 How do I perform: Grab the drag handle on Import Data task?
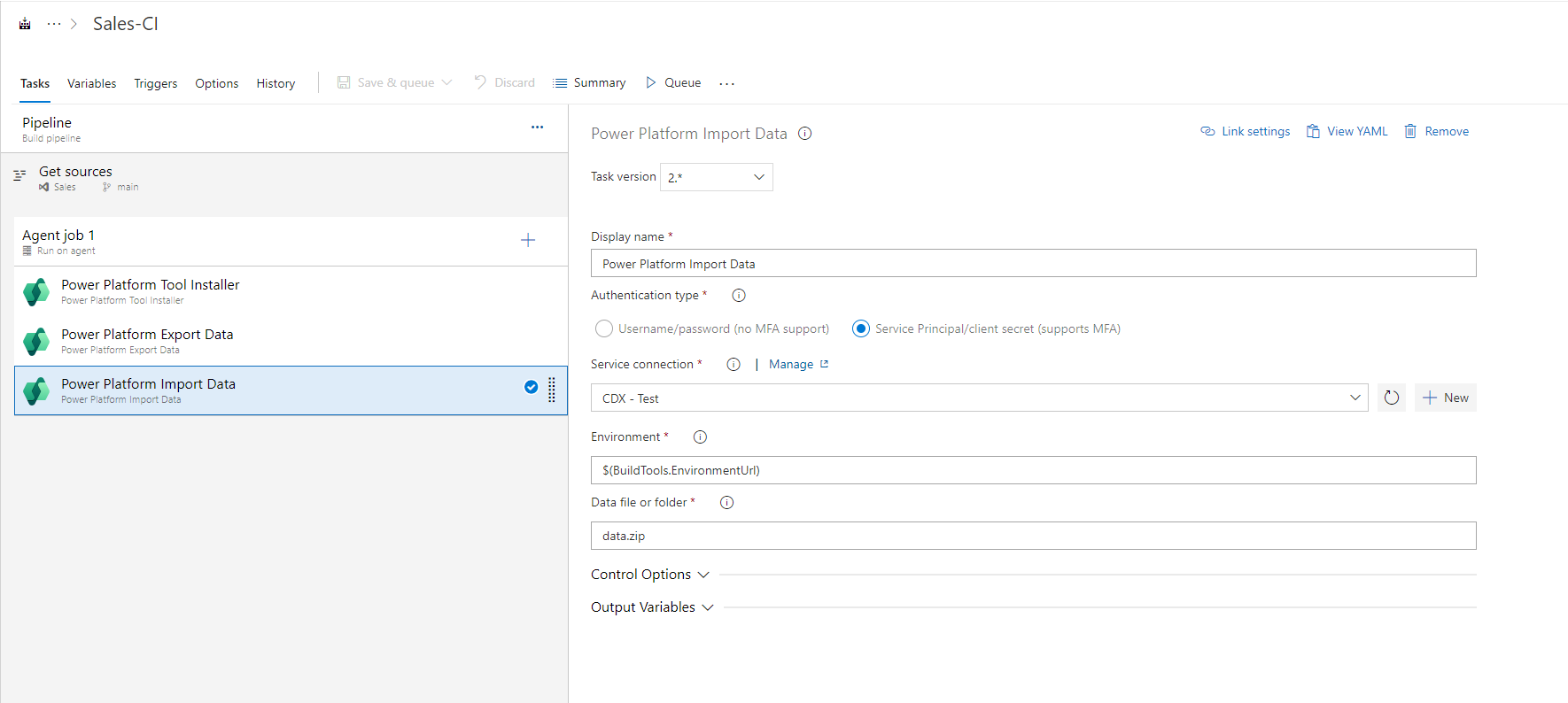click(x=552, y=390)
